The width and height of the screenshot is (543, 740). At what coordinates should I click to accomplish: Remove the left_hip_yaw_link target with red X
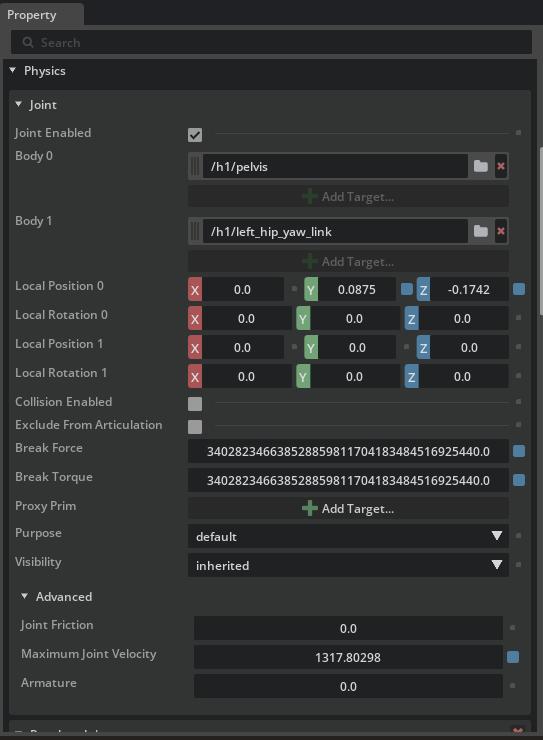pos(501,231)
